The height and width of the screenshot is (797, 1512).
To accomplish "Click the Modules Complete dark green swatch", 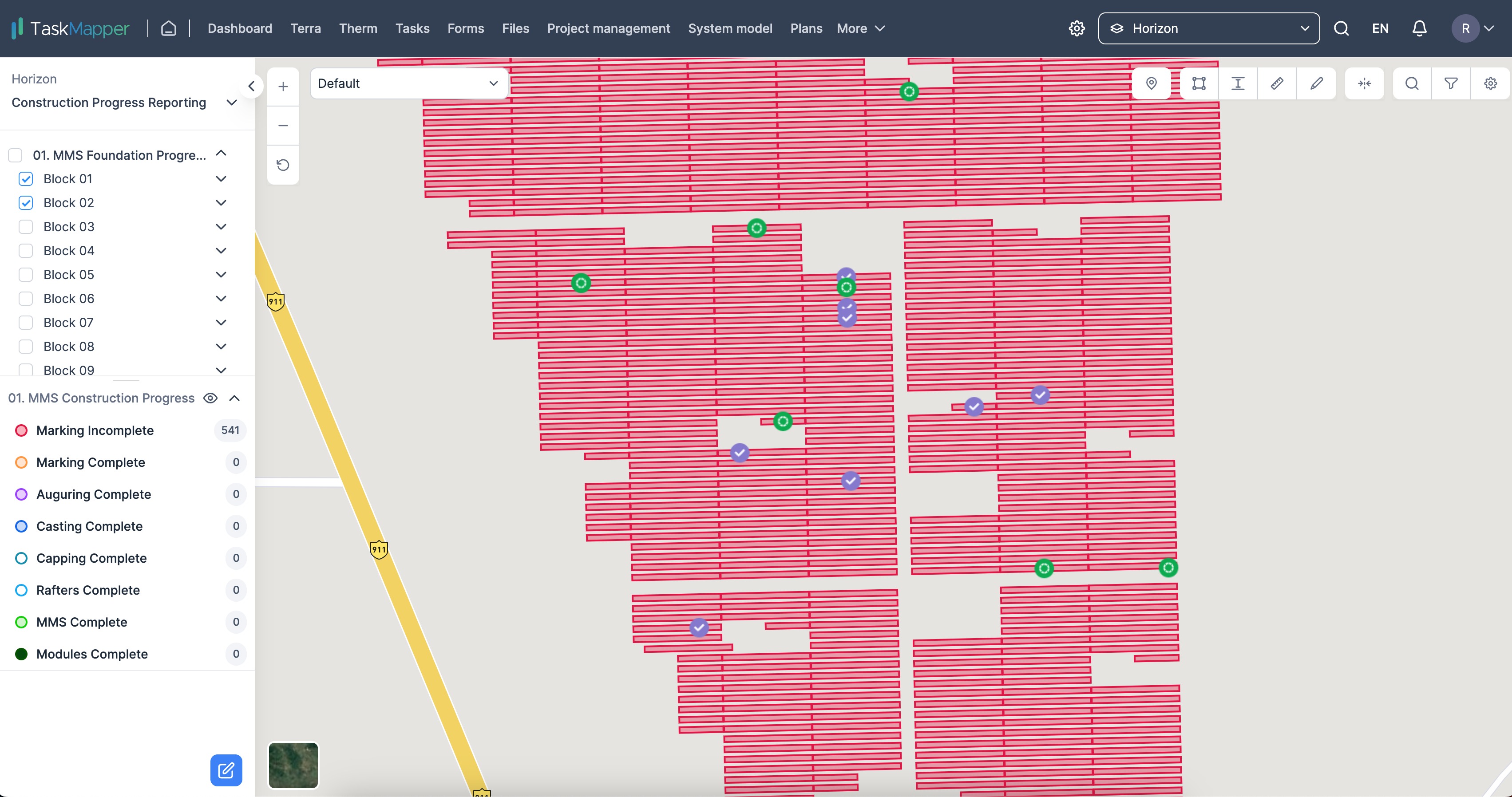I will pos(21,654).
